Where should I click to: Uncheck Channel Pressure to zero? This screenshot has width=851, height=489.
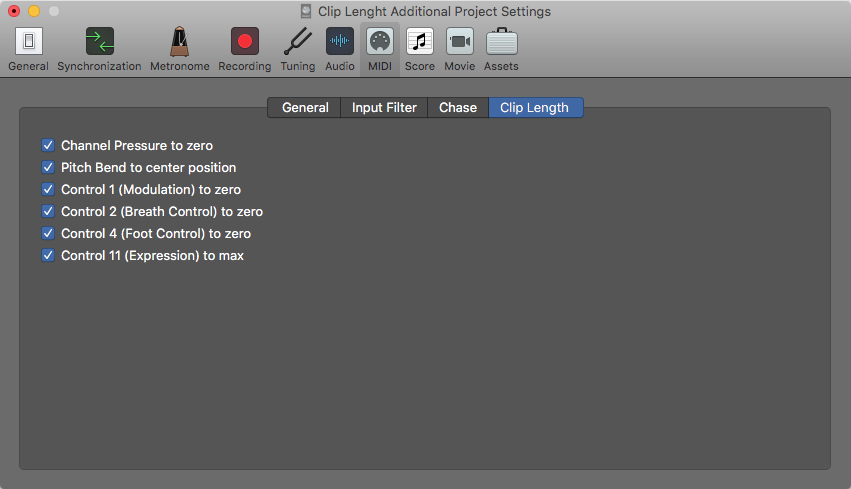(x=48, y=145)
